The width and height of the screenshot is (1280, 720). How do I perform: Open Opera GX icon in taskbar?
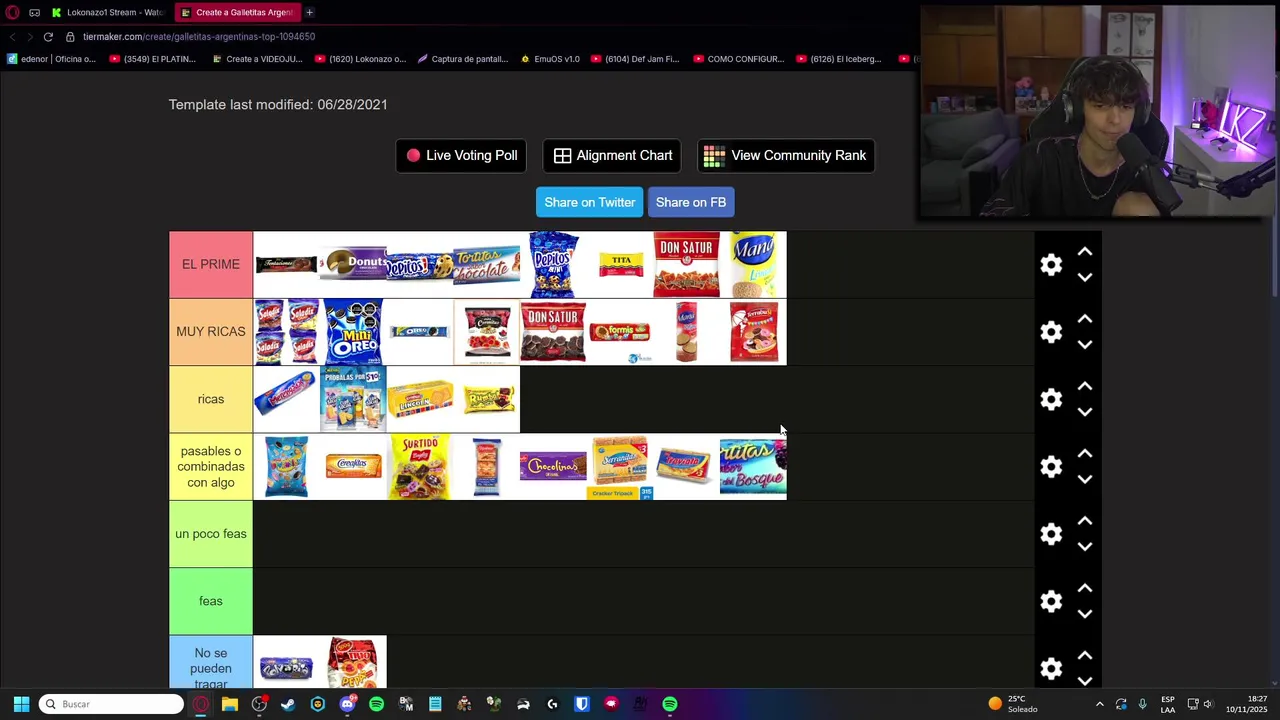pos(201,704)
